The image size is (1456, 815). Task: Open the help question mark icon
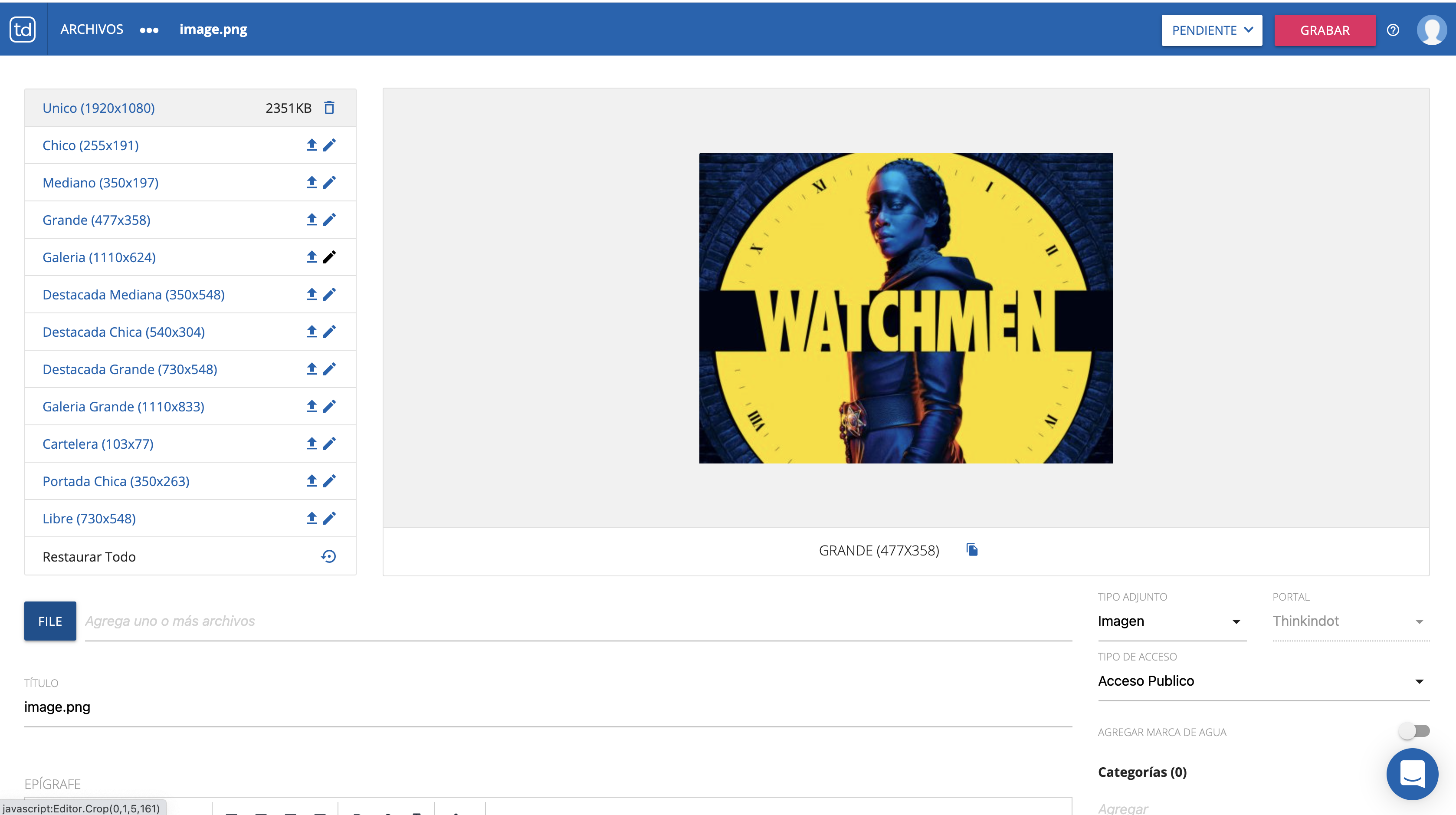(1393, 30)
